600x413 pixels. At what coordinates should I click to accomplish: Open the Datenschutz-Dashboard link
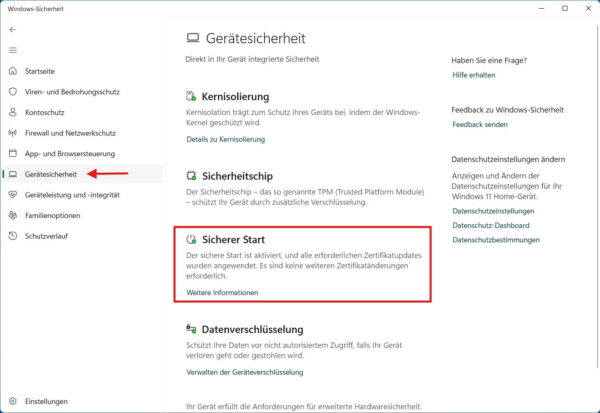[x=491, y=225]
